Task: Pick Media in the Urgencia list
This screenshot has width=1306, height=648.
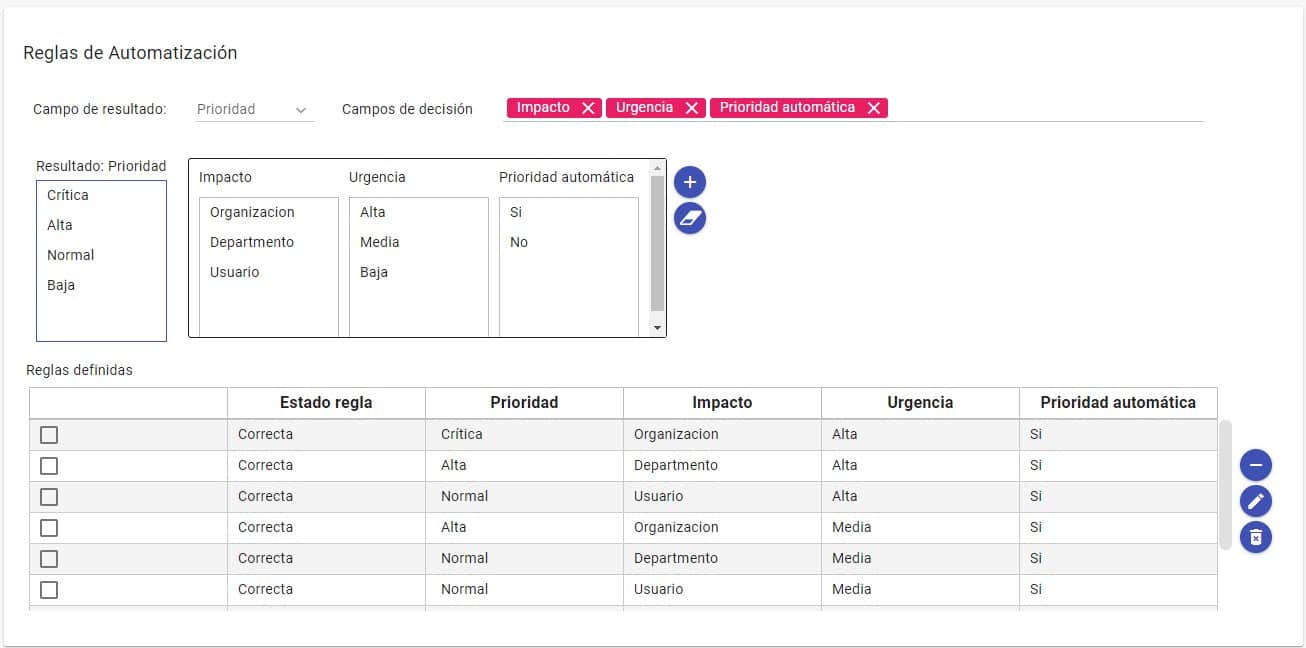Action: point(380,243)
